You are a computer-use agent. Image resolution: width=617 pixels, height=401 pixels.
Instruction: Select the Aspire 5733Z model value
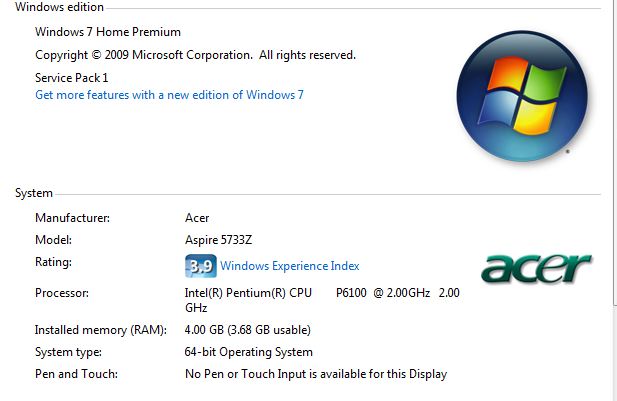tap(218, 240)
